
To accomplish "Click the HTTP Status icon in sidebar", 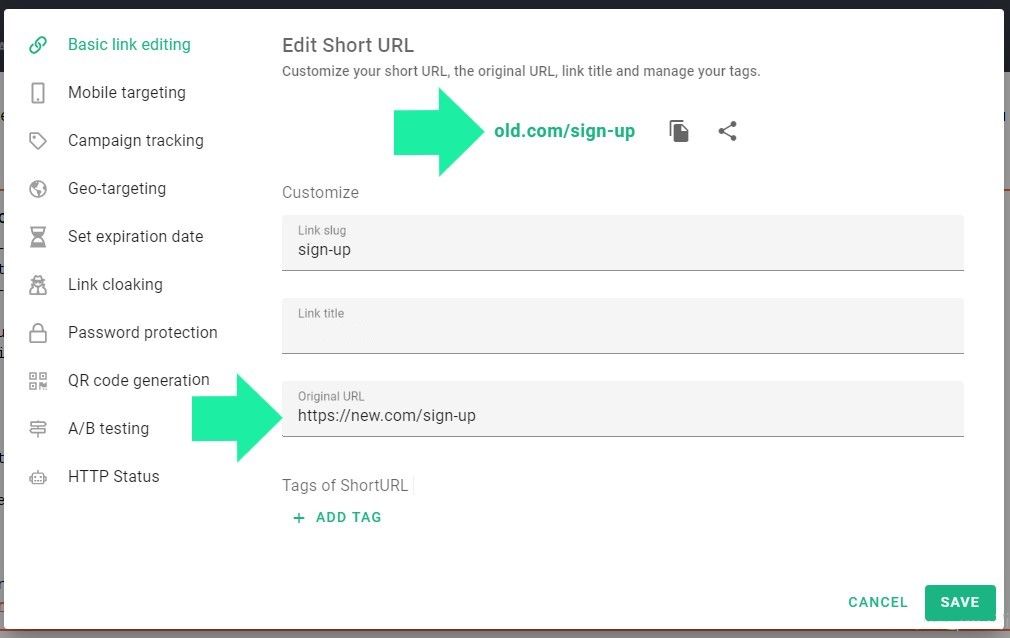I will [38, 476].
